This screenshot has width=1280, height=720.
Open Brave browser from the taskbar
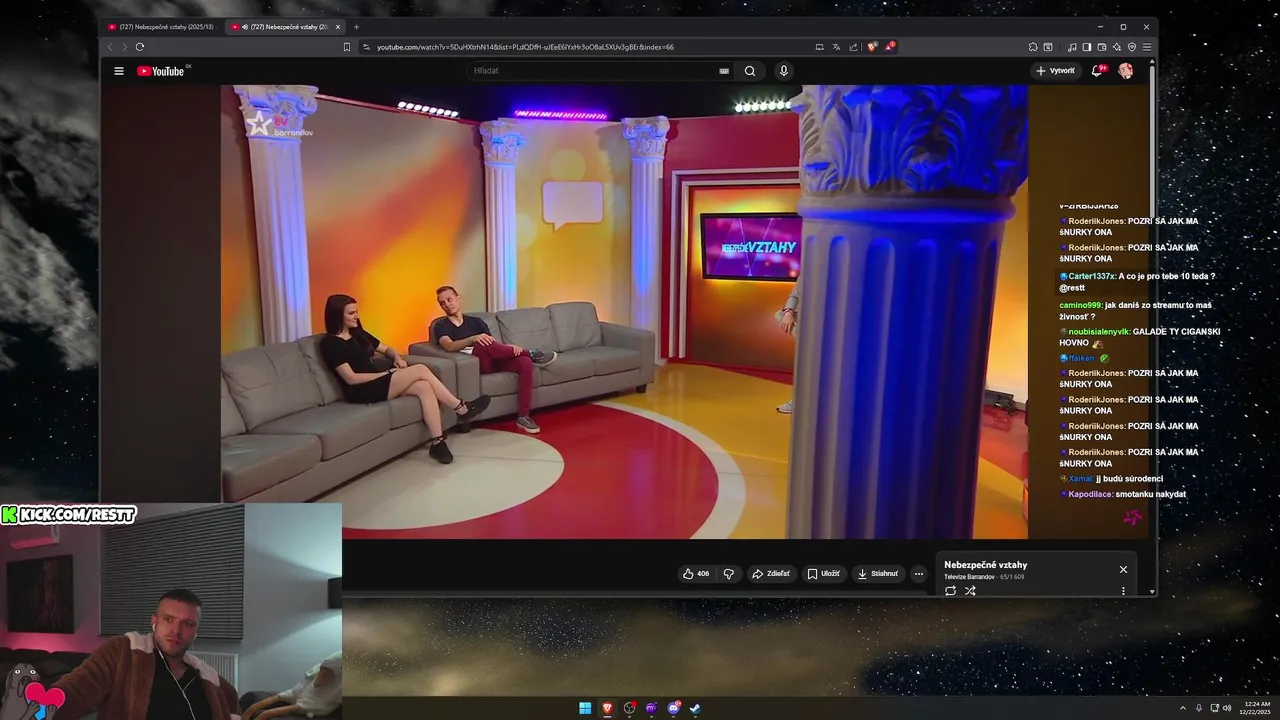[607, 708]
